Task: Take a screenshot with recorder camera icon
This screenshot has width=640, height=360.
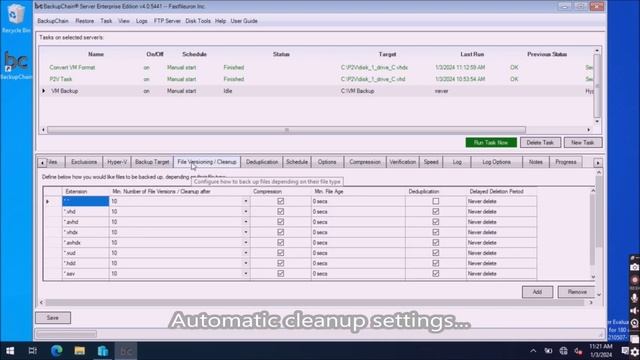Action: [x=634, y=267]
